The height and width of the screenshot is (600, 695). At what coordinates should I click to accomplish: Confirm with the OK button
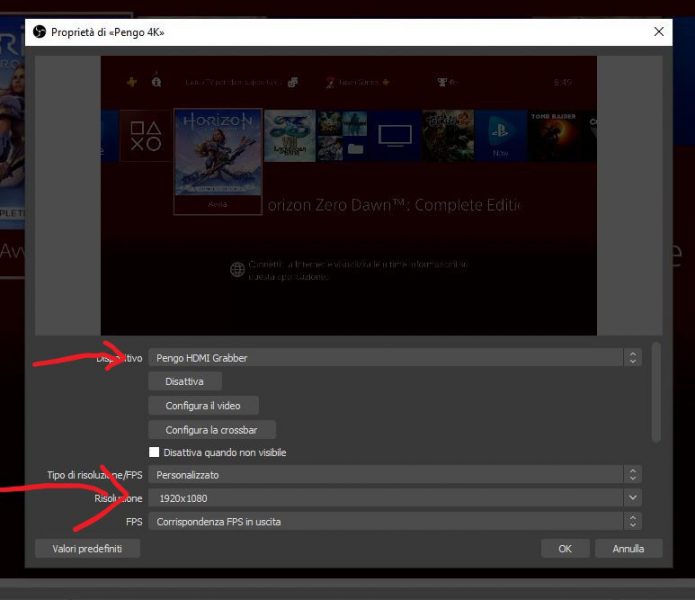565,549
